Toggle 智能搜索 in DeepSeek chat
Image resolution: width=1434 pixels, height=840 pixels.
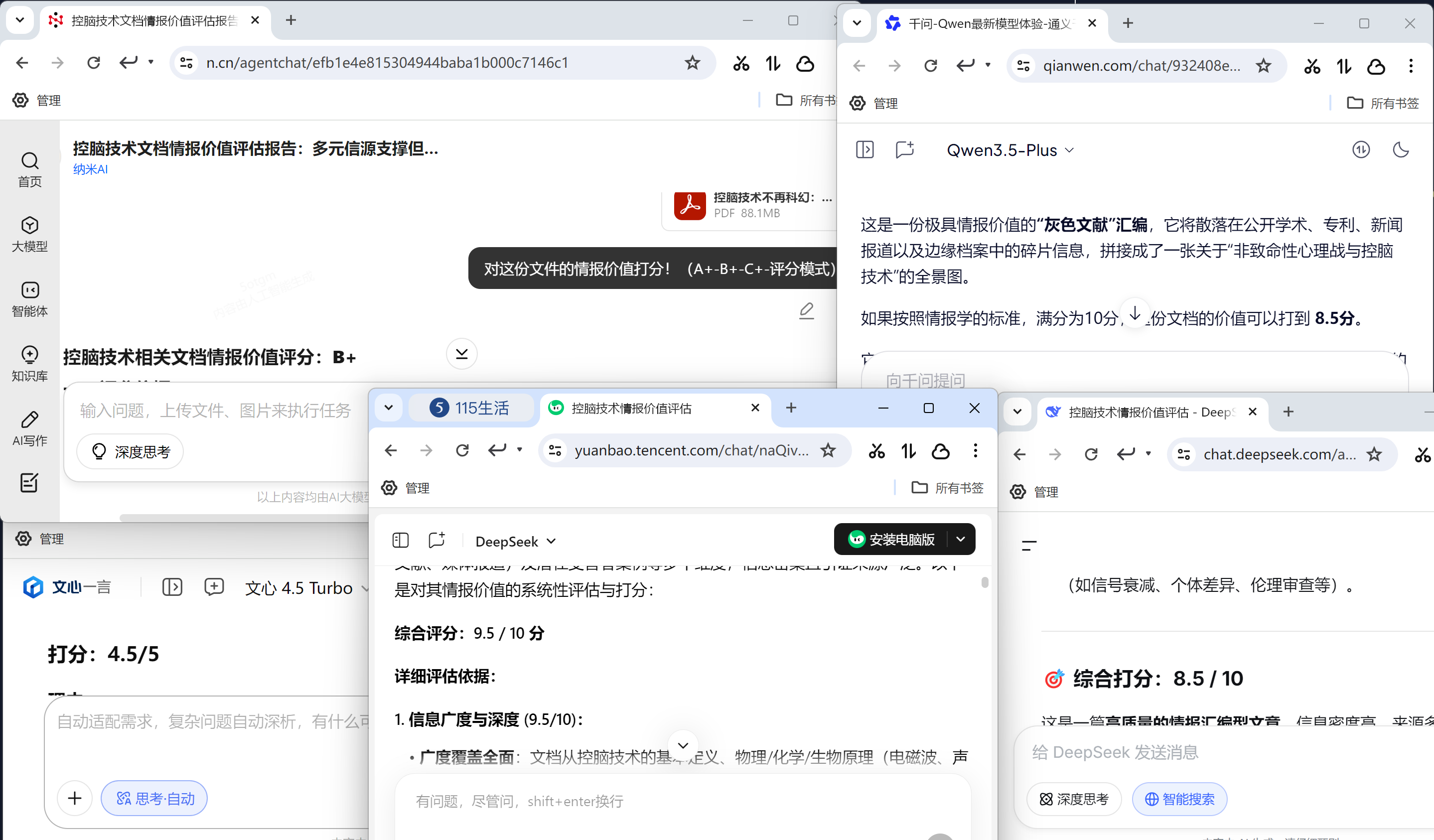tap(1179, 799)
